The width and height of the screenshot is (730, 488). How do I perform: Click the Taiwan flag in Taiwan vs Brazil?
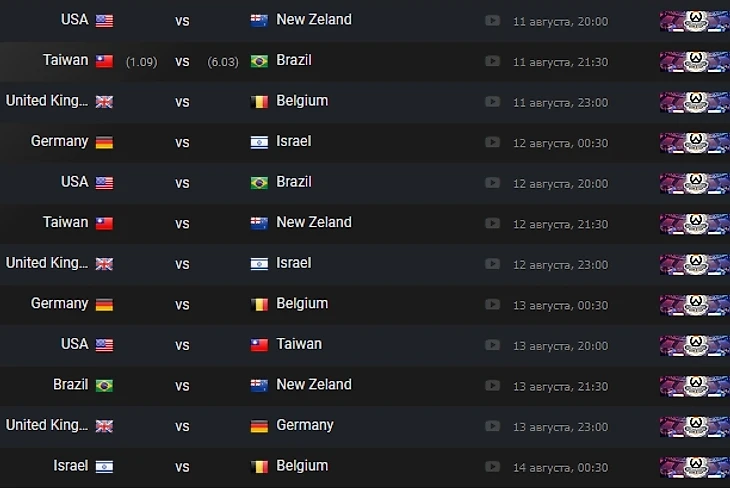[x=104, y=61]
